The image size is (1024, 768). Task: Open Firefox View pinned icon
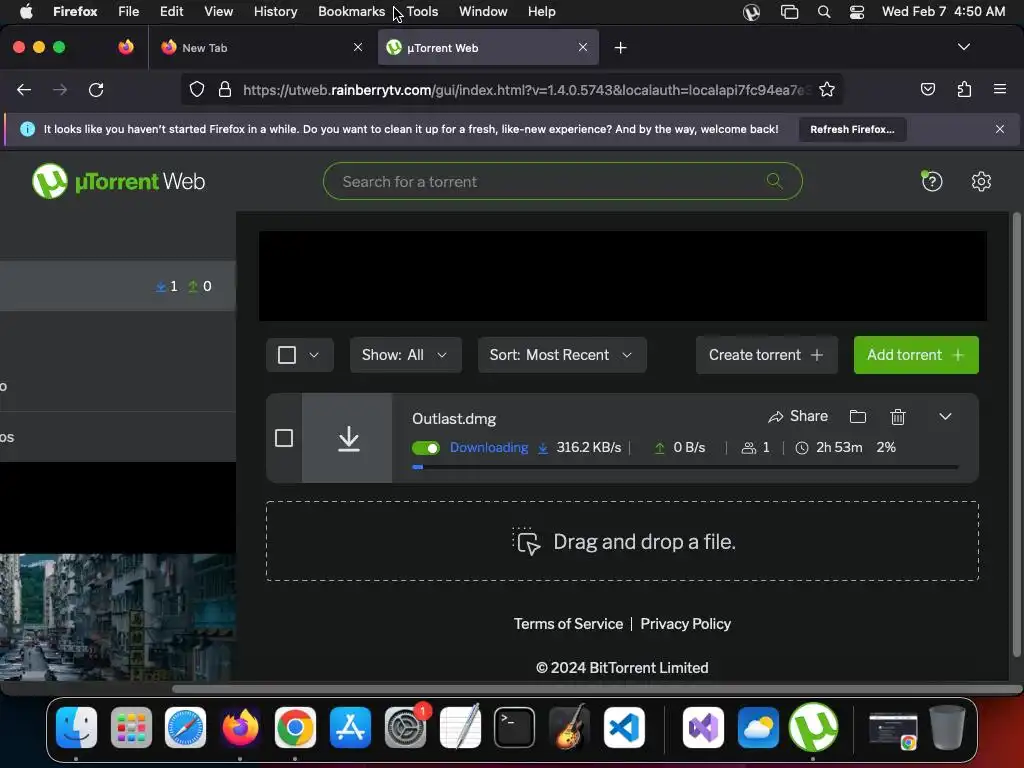pyautogui.click(x=126, y=47)
